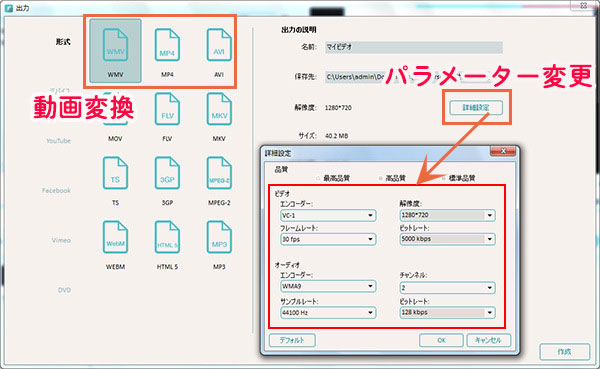Screen dimensions: 600x369
Task: Click the 名前 name input field
Action: pos(414,47)
